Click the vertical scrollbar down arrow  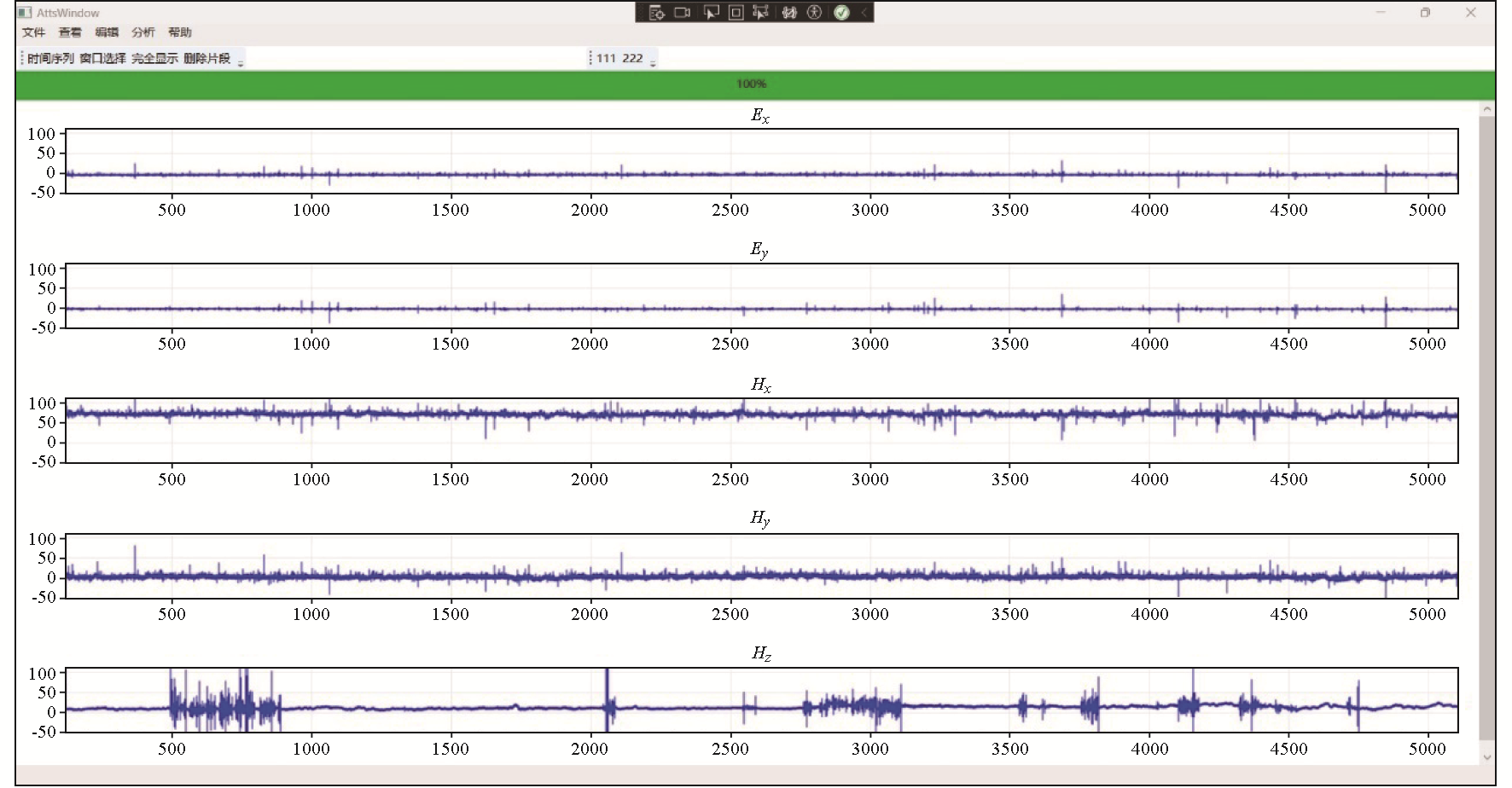tap(1487, 756)
